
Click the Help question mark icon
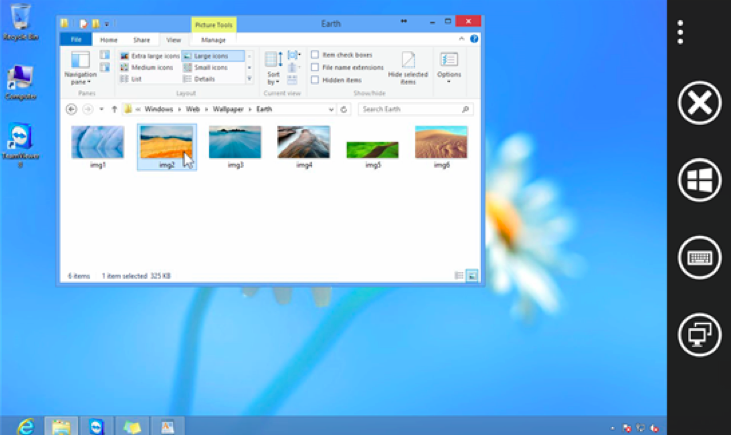(x=474, y=39)
